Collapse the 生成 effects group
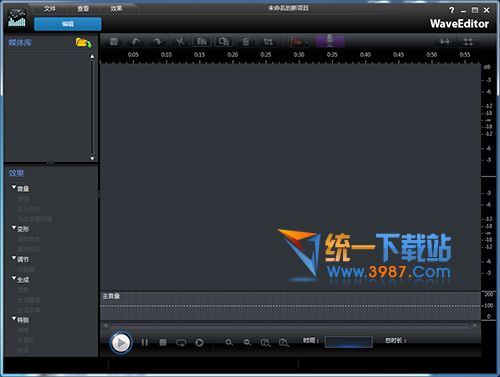500x377 pixels. pyautogui.click(x=14, y=278)
